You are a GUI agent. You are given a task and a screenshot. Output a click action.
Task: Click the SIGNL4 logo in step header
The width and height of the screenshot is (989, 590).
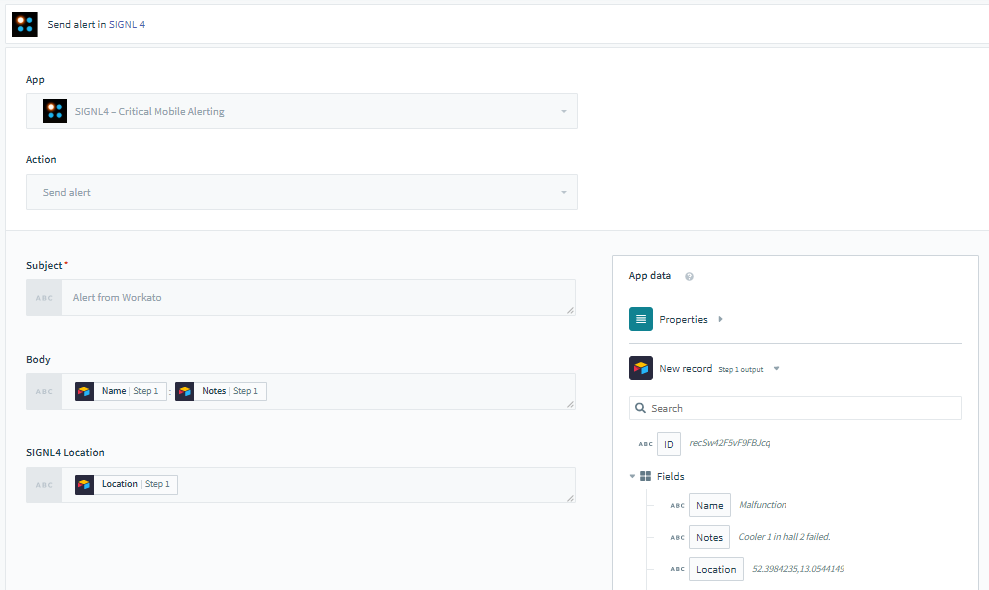[25, 24]
